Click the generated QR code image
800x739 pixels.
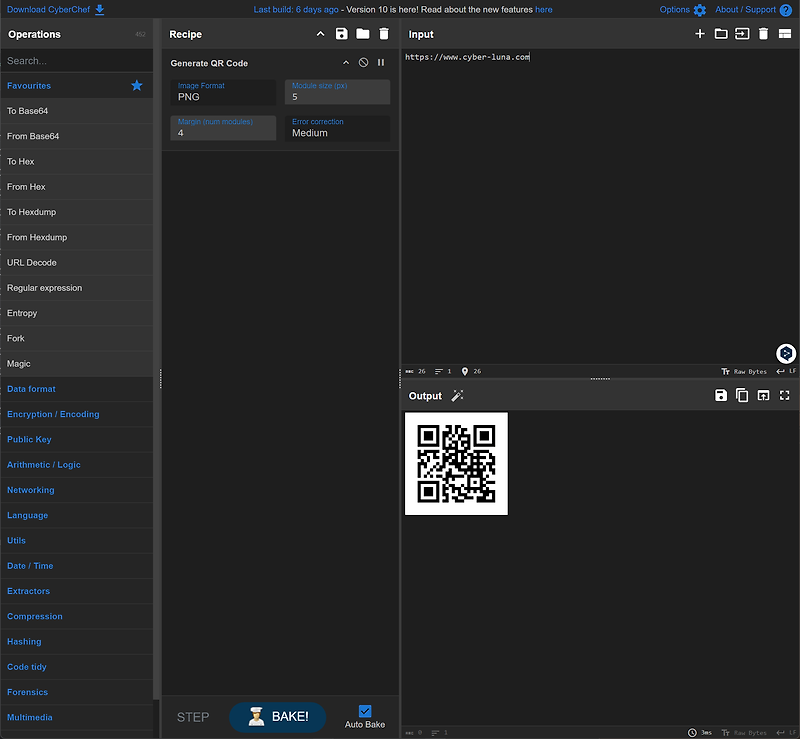pyautogui.click(x=456, y=463)
